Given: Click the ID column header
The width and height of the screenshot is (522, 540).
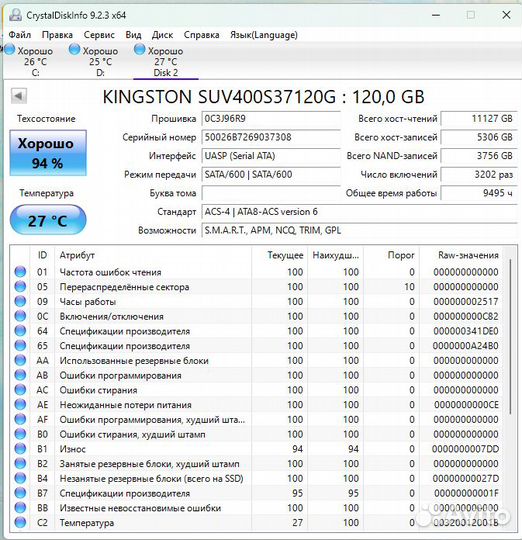Looking at the screenshot, I should coord(42,255).
